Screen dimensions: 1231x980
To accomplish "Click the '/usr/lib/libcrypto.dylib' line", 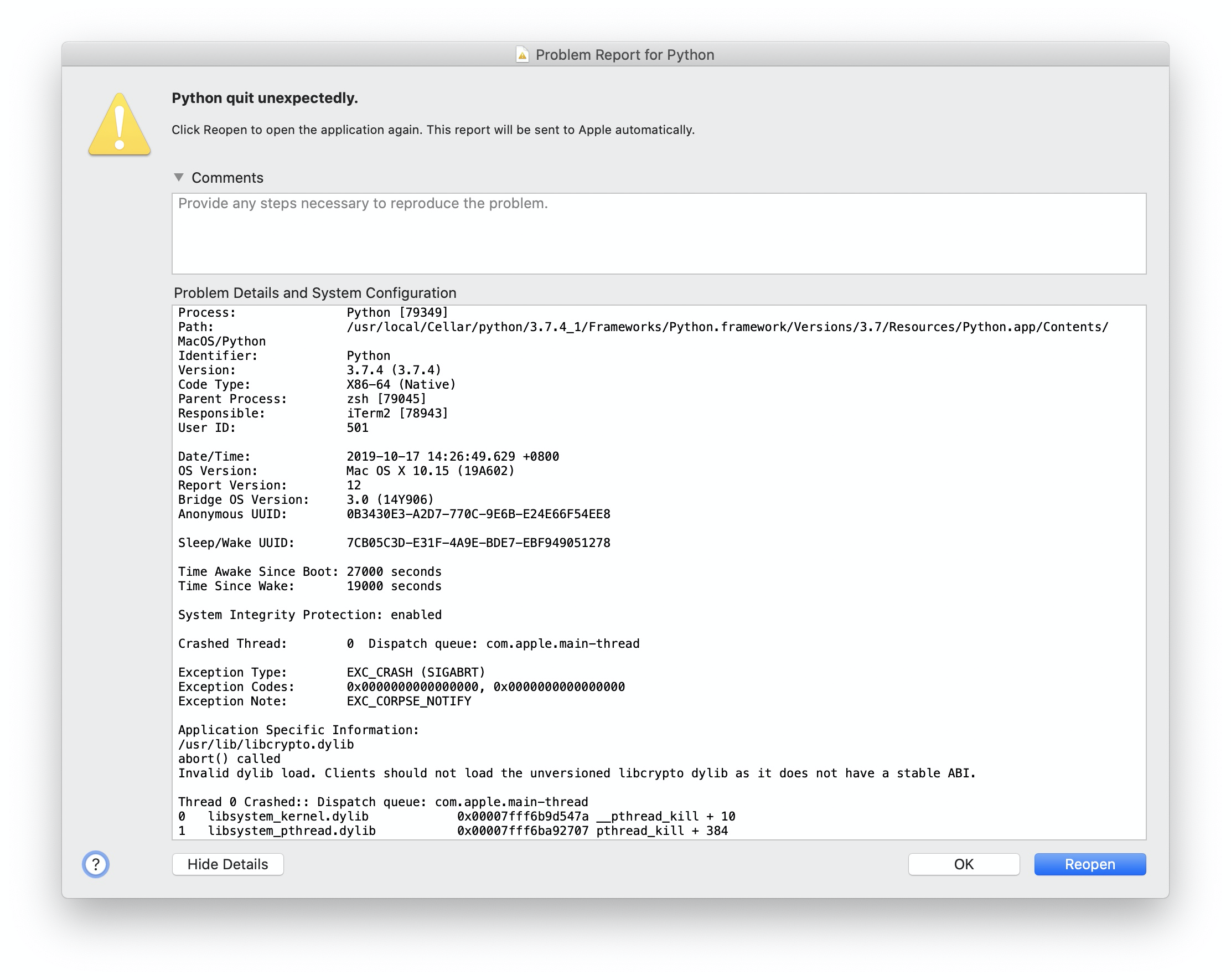I will tap(266, 744).
